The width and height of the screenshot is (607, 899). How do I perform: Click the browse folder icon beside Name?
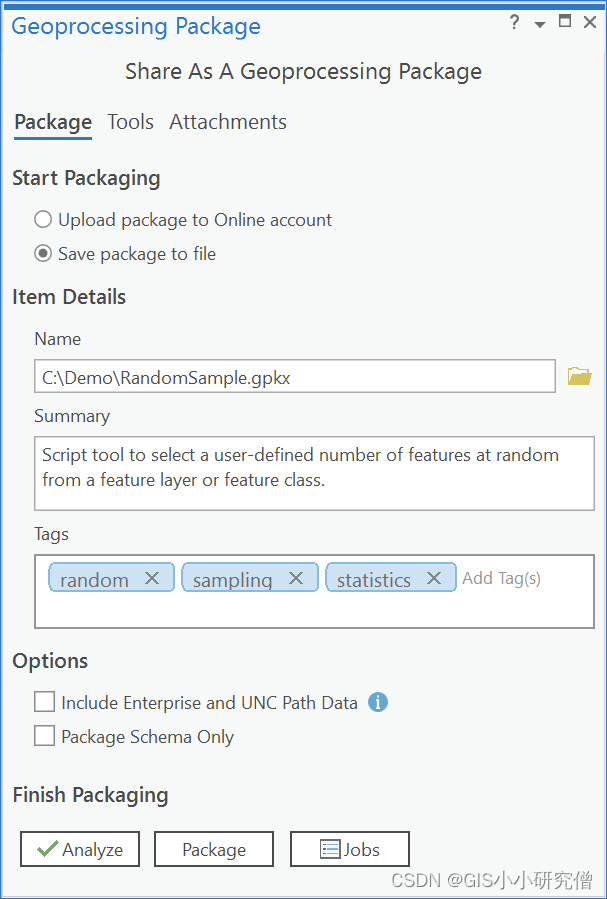tap(579, 377)
